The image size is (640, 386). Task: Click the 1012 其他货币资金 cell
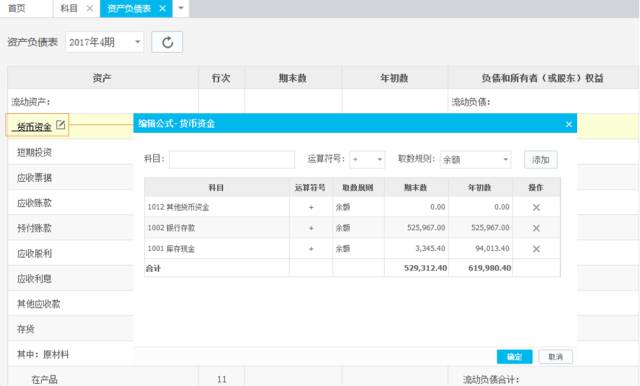(217, 207)
